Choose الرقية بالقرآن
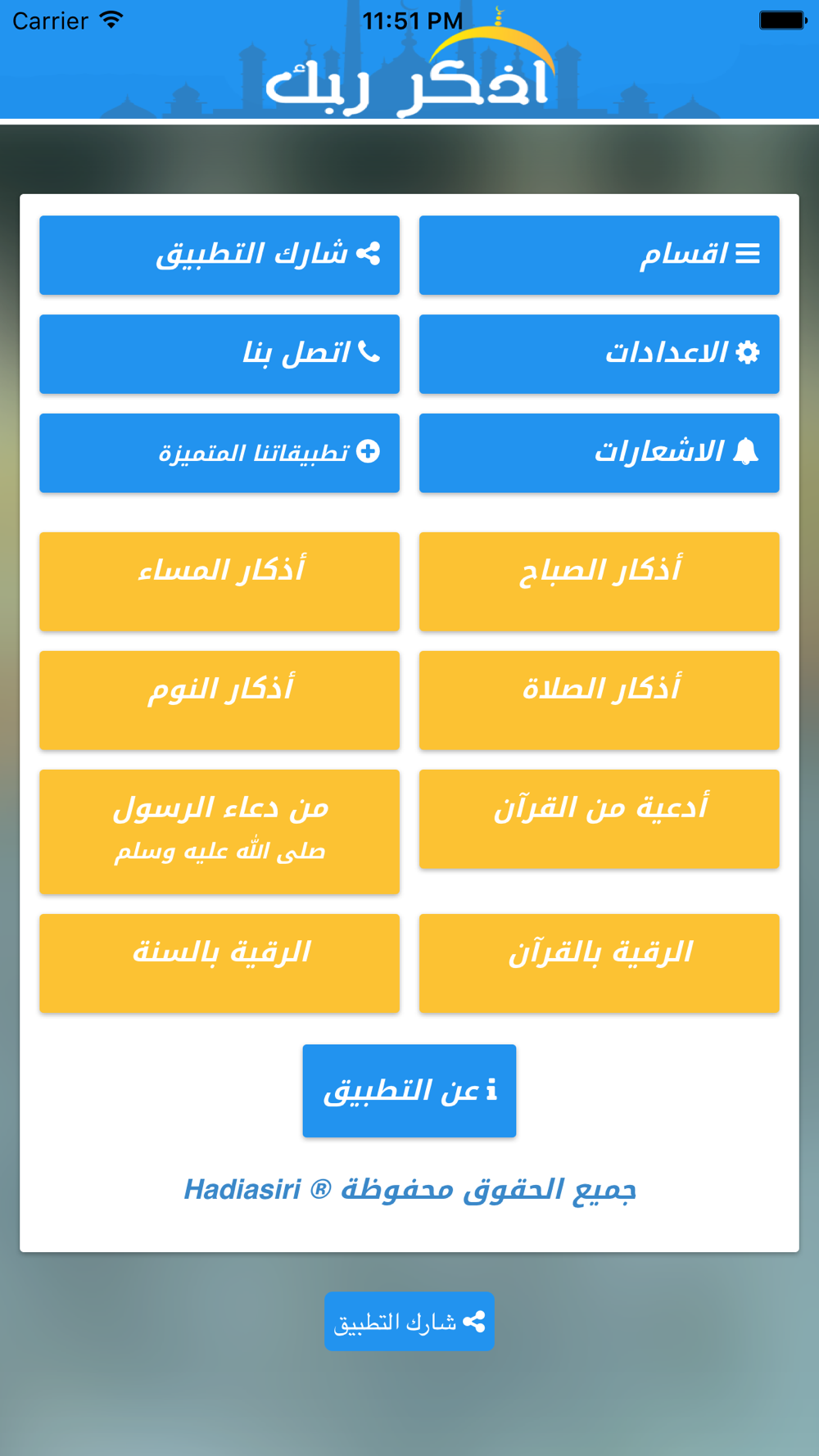Viewport: 819px width, 1456px height. (599, 963)
